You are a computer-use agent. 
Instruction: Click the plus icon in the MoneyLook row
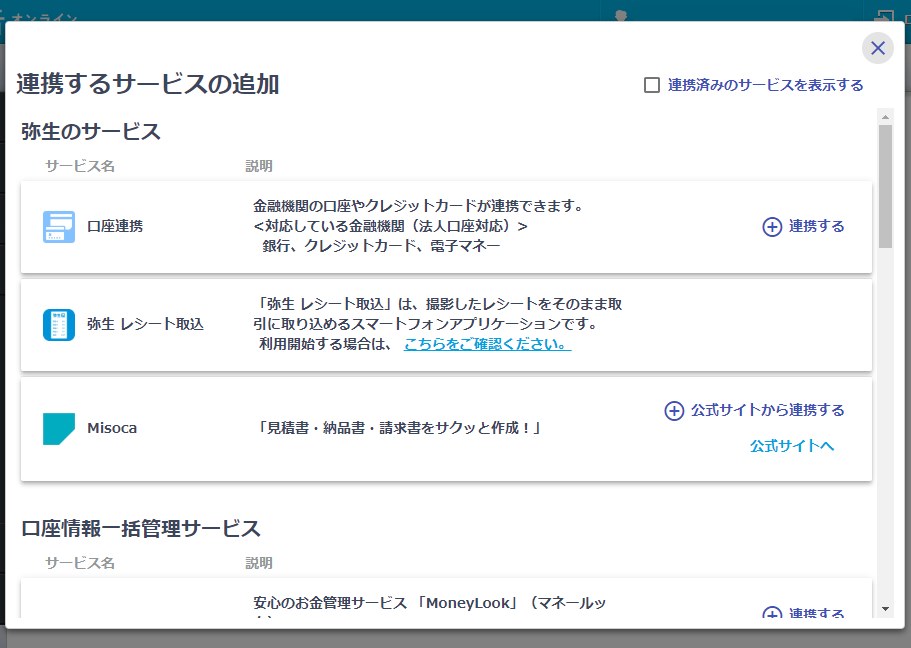pyautogui.click(x=772, y=614)
